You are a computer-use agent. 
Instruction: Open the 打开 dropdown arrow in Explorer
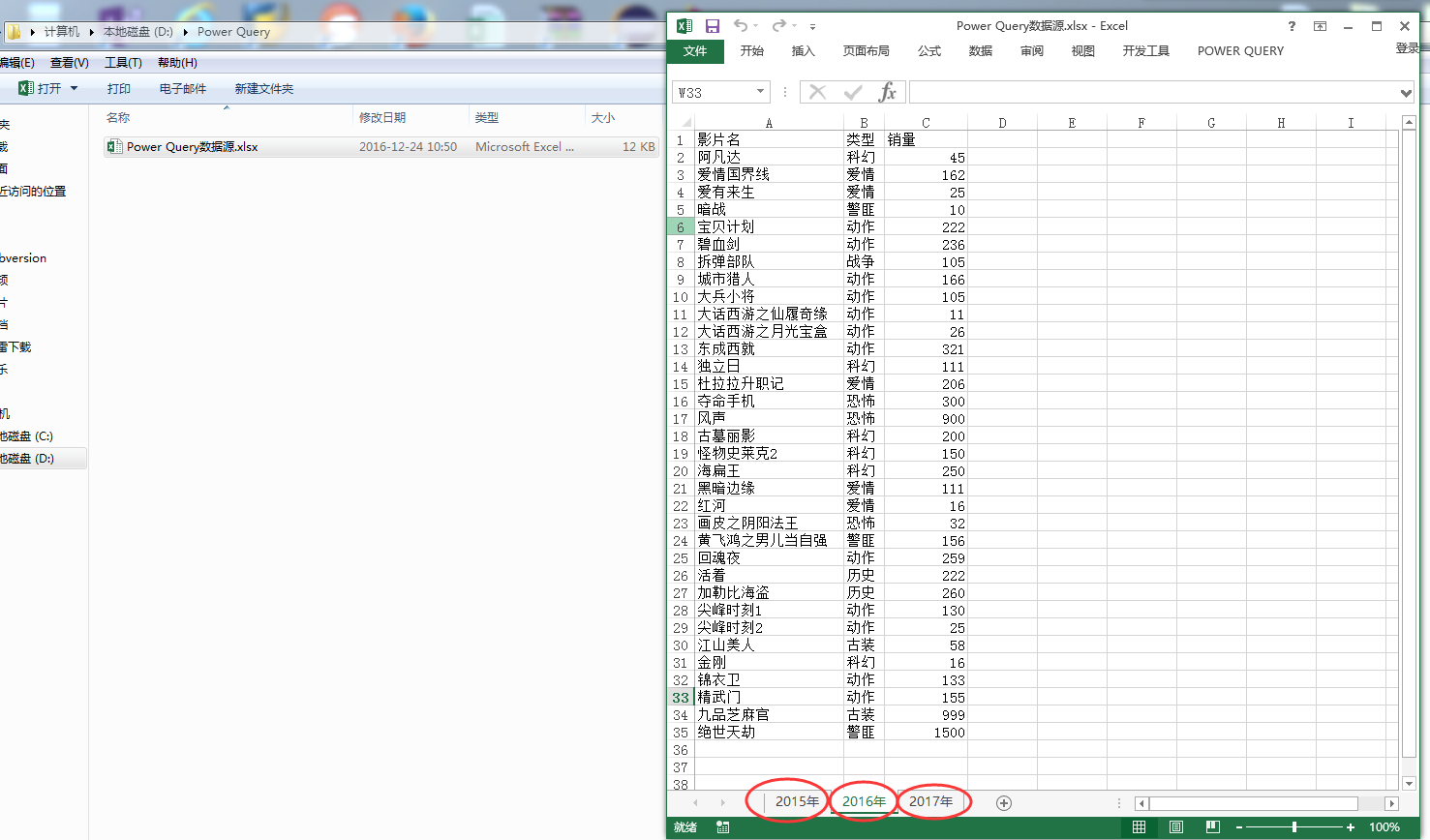[x=75, y=88]
